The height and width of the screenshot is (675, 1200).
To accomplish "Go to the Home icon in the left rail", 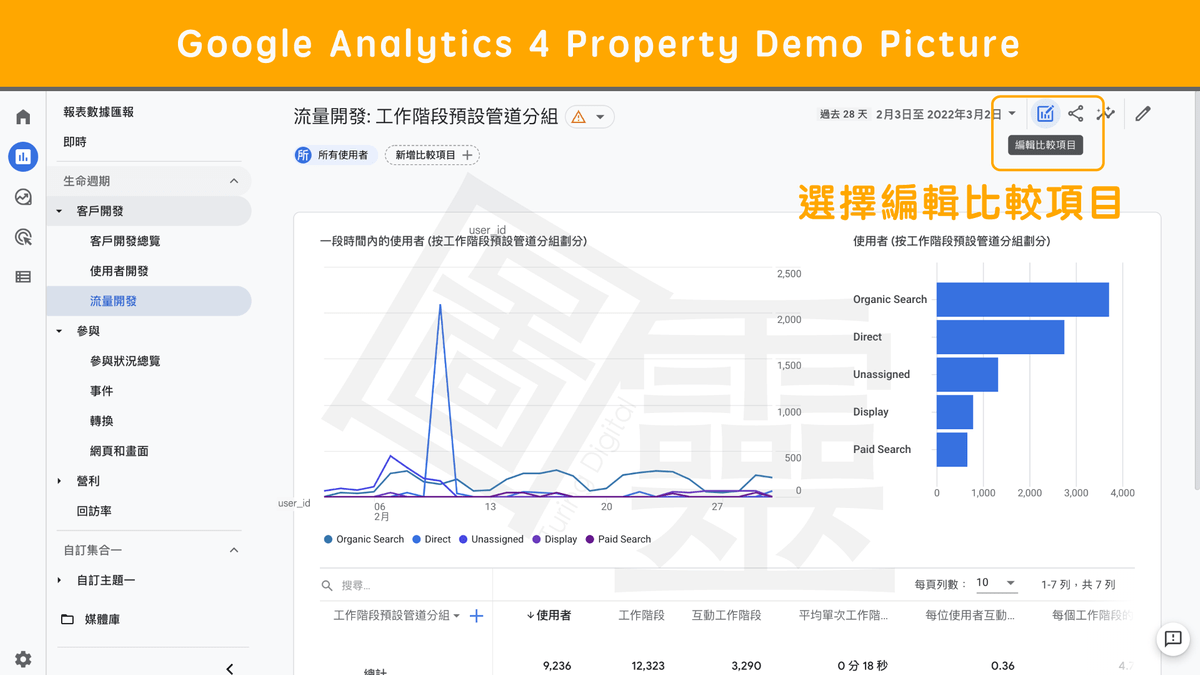I will pyautogui.click(x=23, y=117).
